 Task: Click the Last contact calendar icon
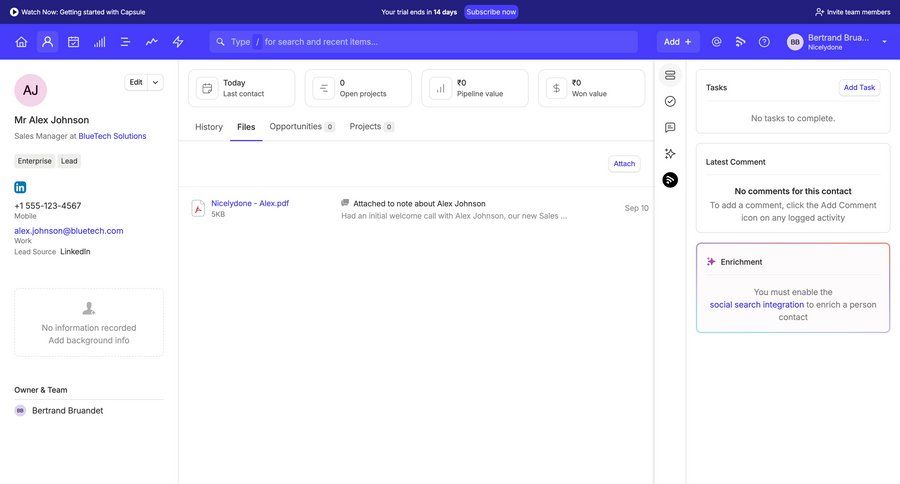pos(207,88)
